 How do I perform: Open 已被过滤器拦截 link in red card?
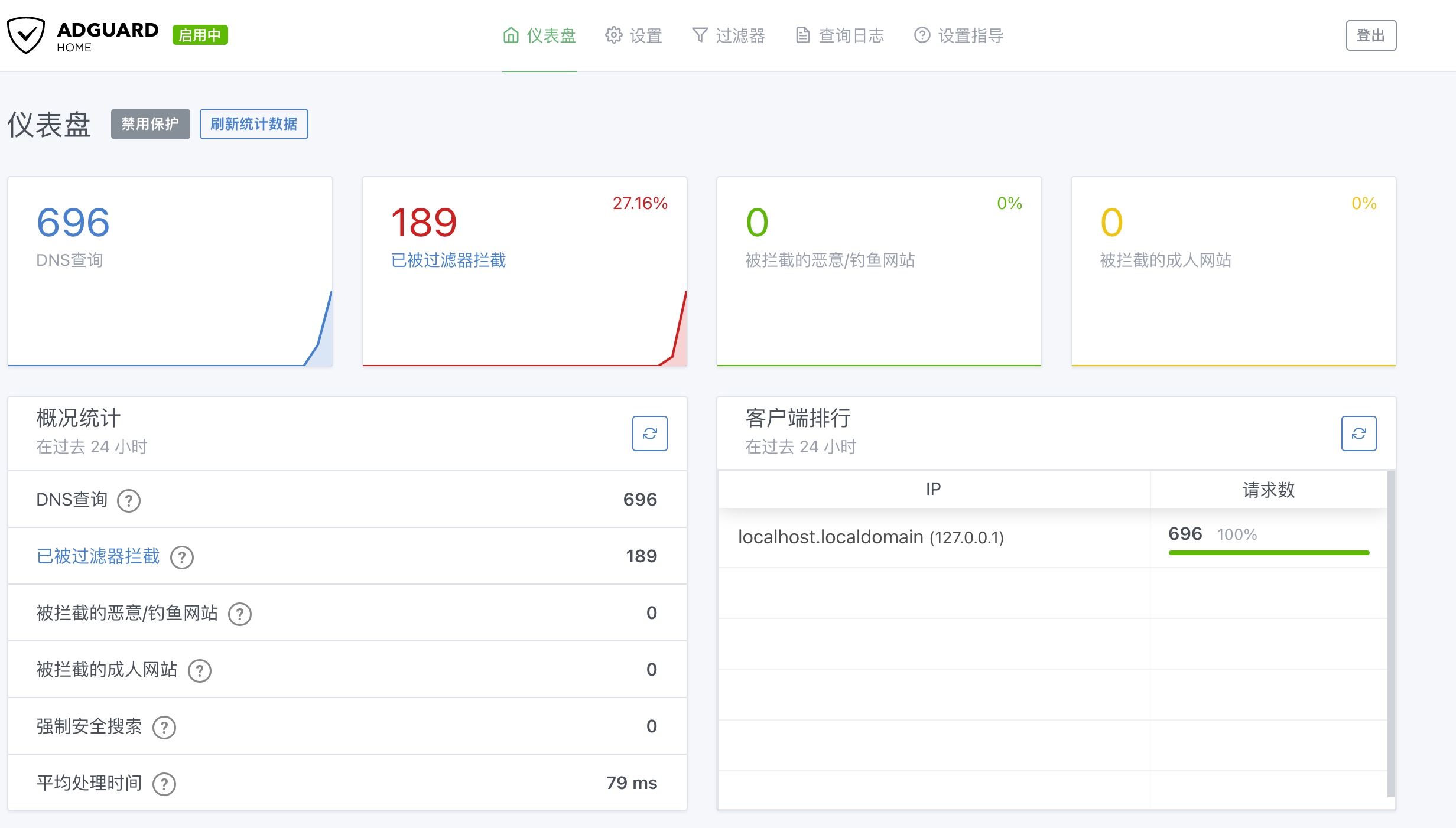(x=448, y=260)
